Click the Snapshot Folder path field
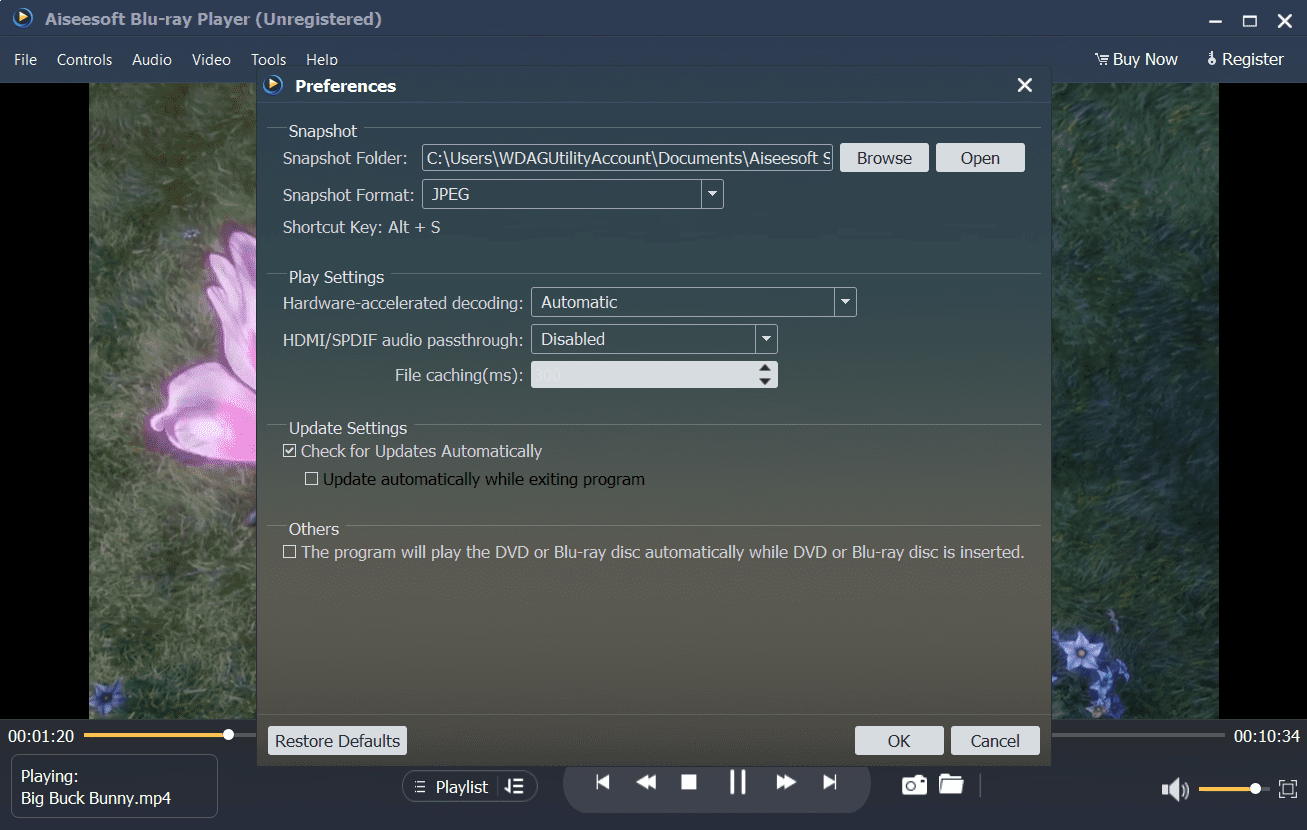Screen dimensions: 1307x830 pyautogui.click(x=627, y=158)
